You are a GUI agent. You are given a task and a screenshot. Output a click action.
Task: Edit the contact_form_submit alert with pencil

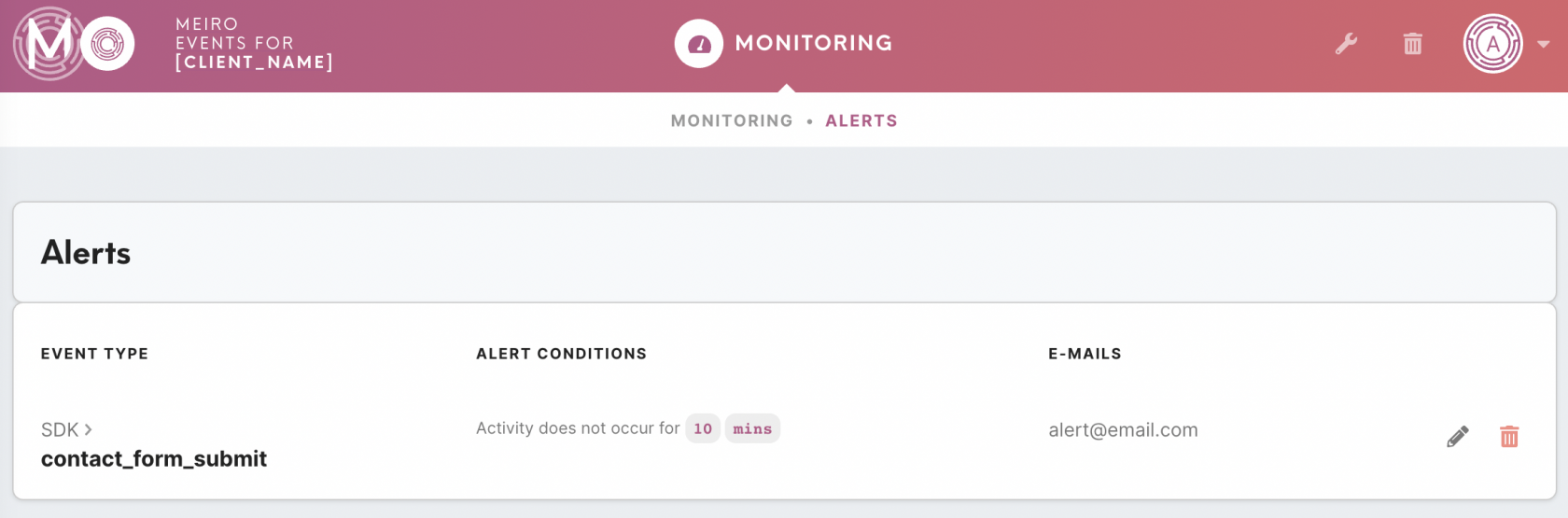coord(1458,436)
